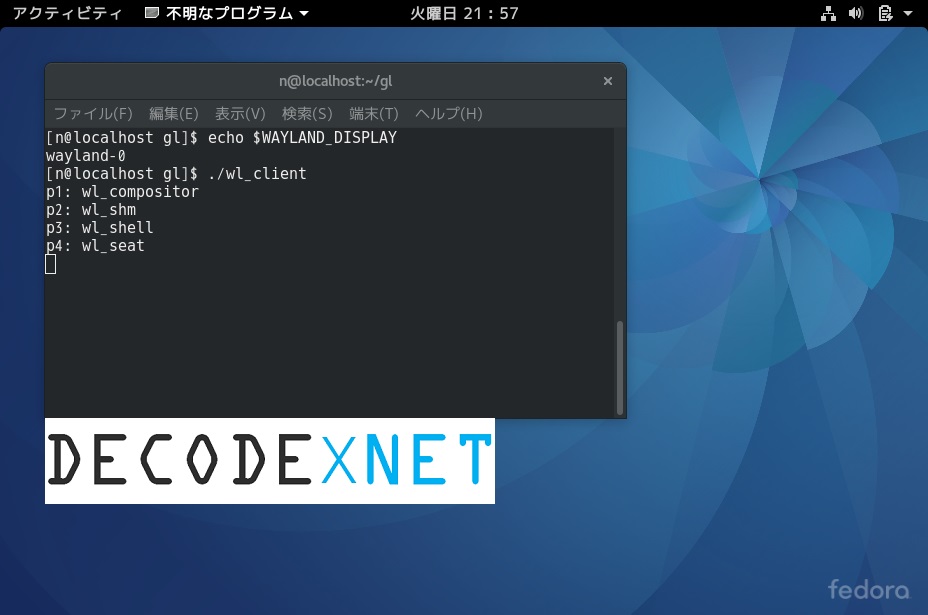The width and height of the screenshot is (928, 615).
Task: Click the battery power icon
Action: click(884, 13)
